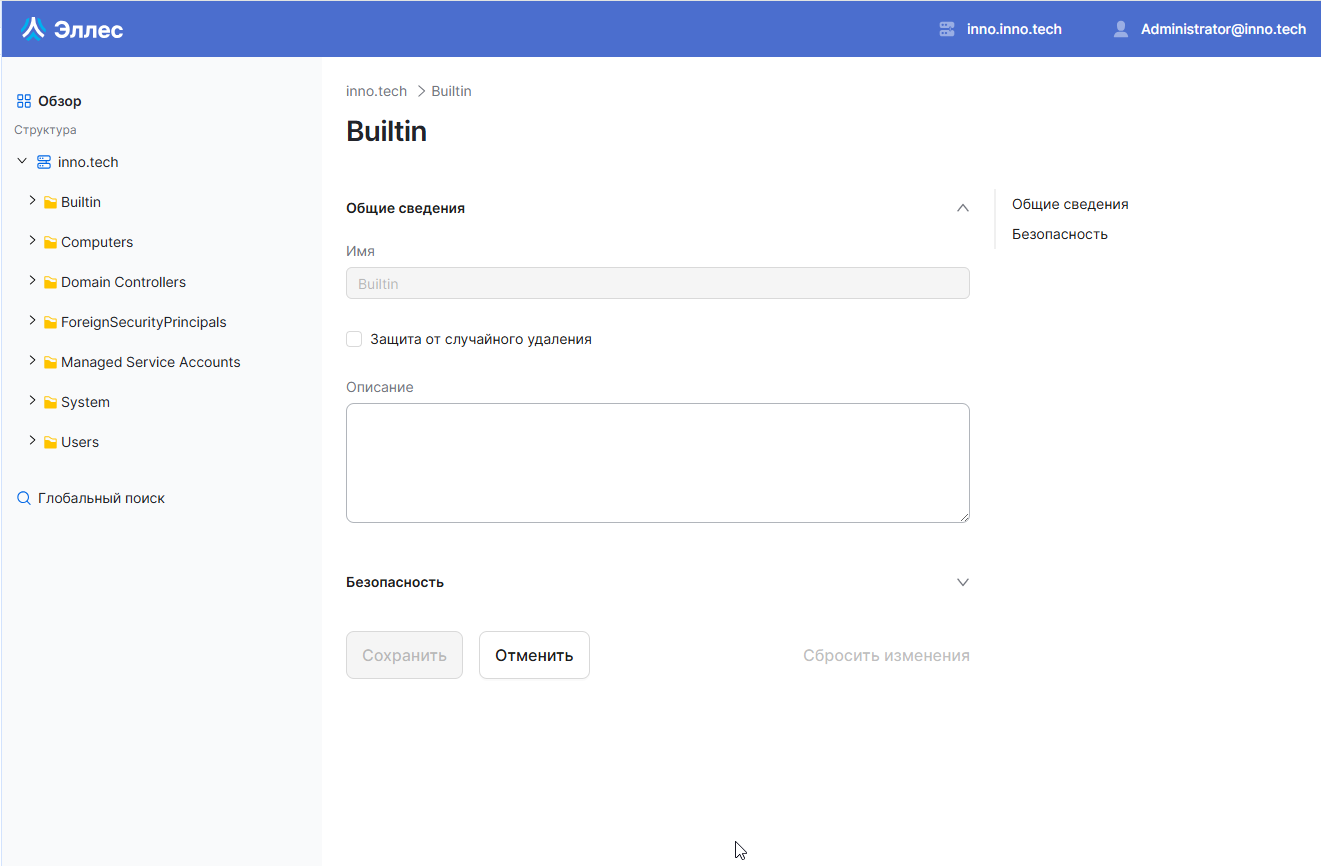Open Безопасность in the right navigation
The height and width of the screenshot is (866, 1321).
tap(1061, 233)
